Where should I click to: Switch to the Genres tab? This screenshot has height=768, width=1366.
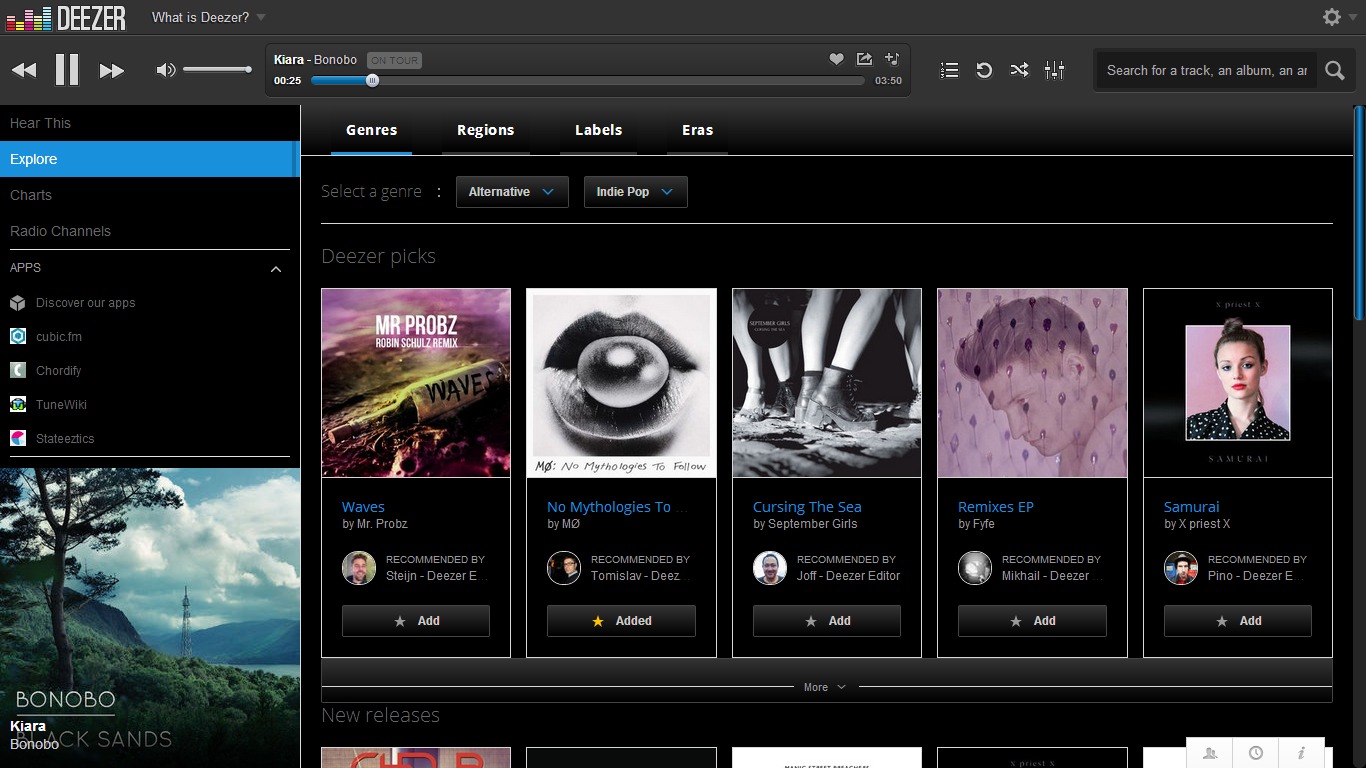click(371, 130)
